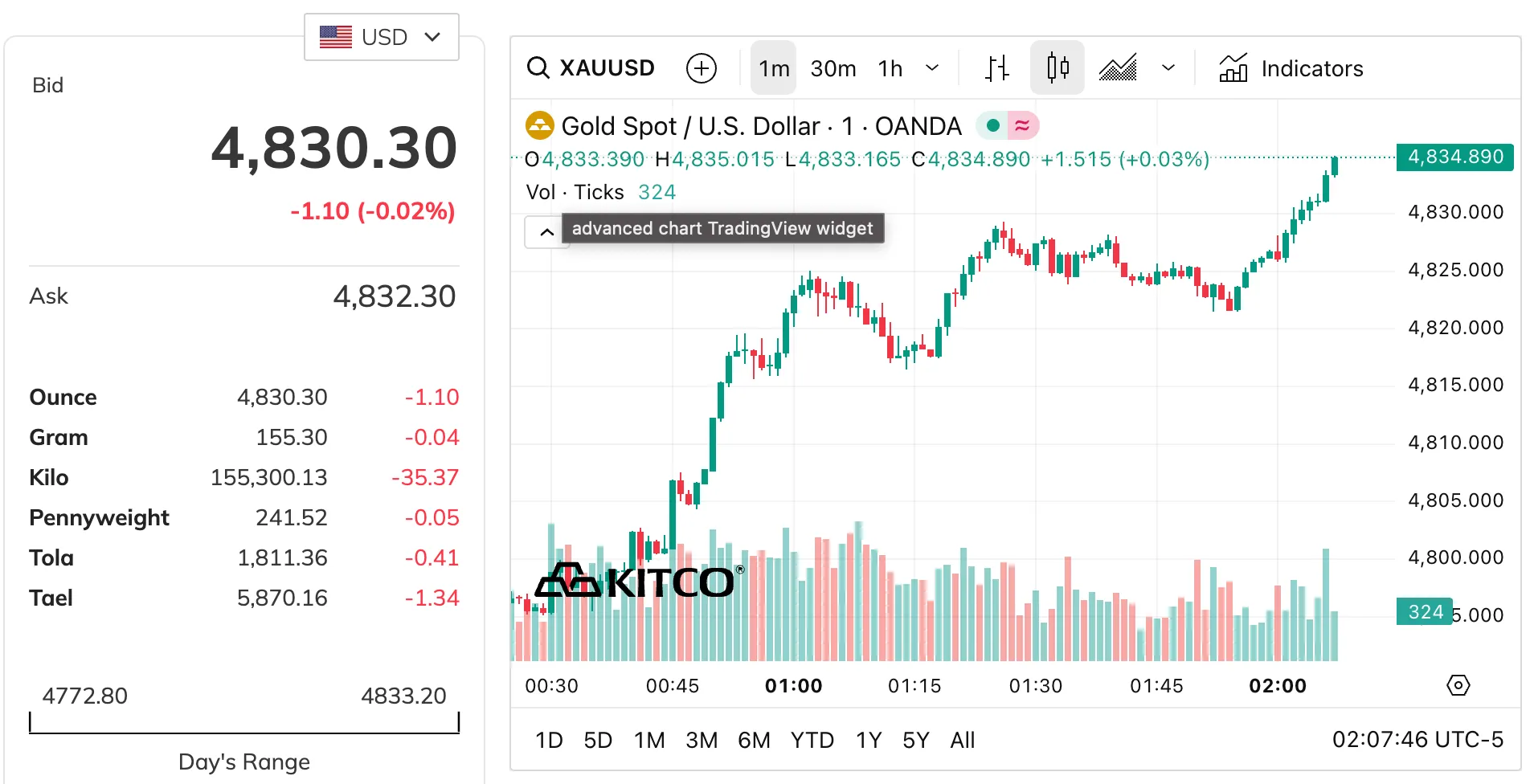
Task: Select the area chart style icon
Action: click(1118, 68)
